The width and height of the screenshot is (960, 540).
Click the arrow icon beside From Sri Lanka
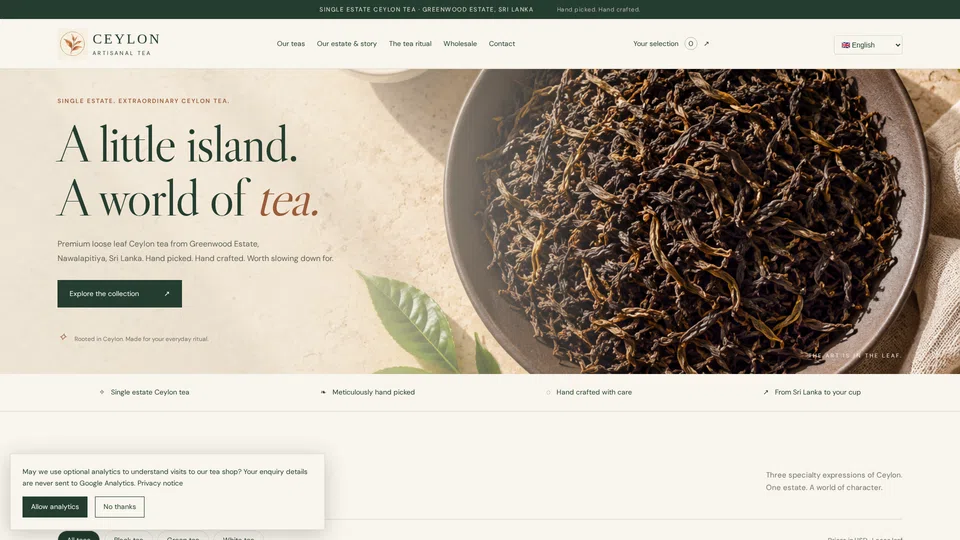pos(765,392)
